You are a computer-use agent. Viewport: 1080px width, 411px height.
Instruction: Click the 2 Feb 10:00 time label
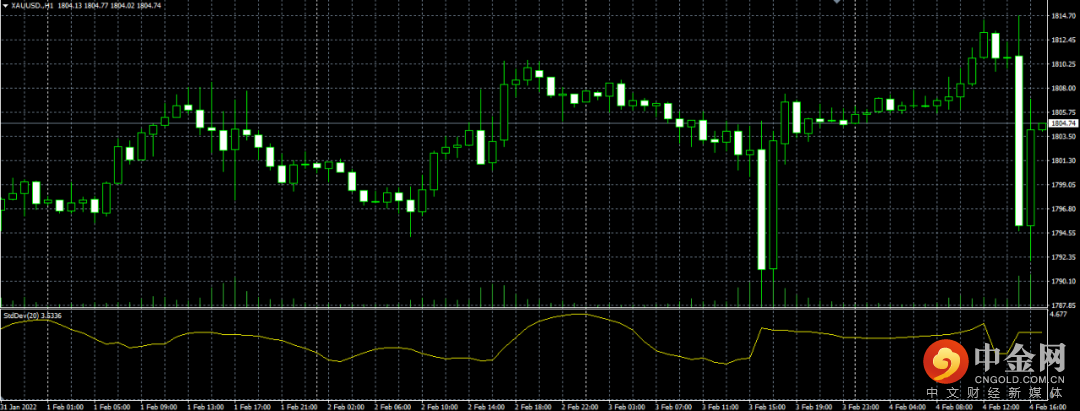pos(439,406)
